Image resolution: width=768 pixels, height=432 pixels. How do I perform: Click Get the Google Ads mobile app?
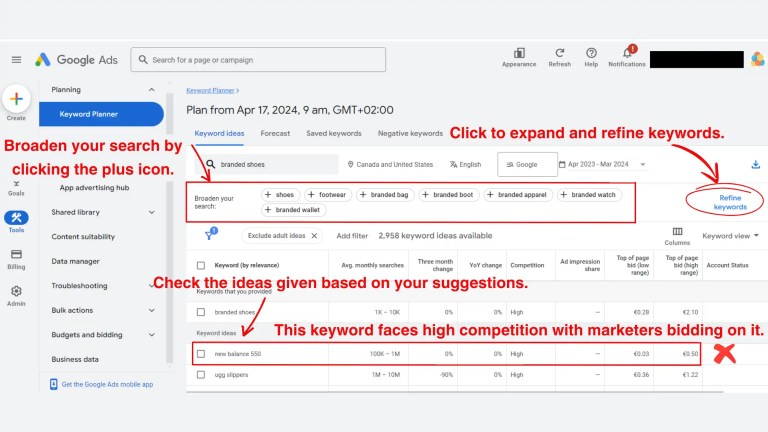[101, 384]
